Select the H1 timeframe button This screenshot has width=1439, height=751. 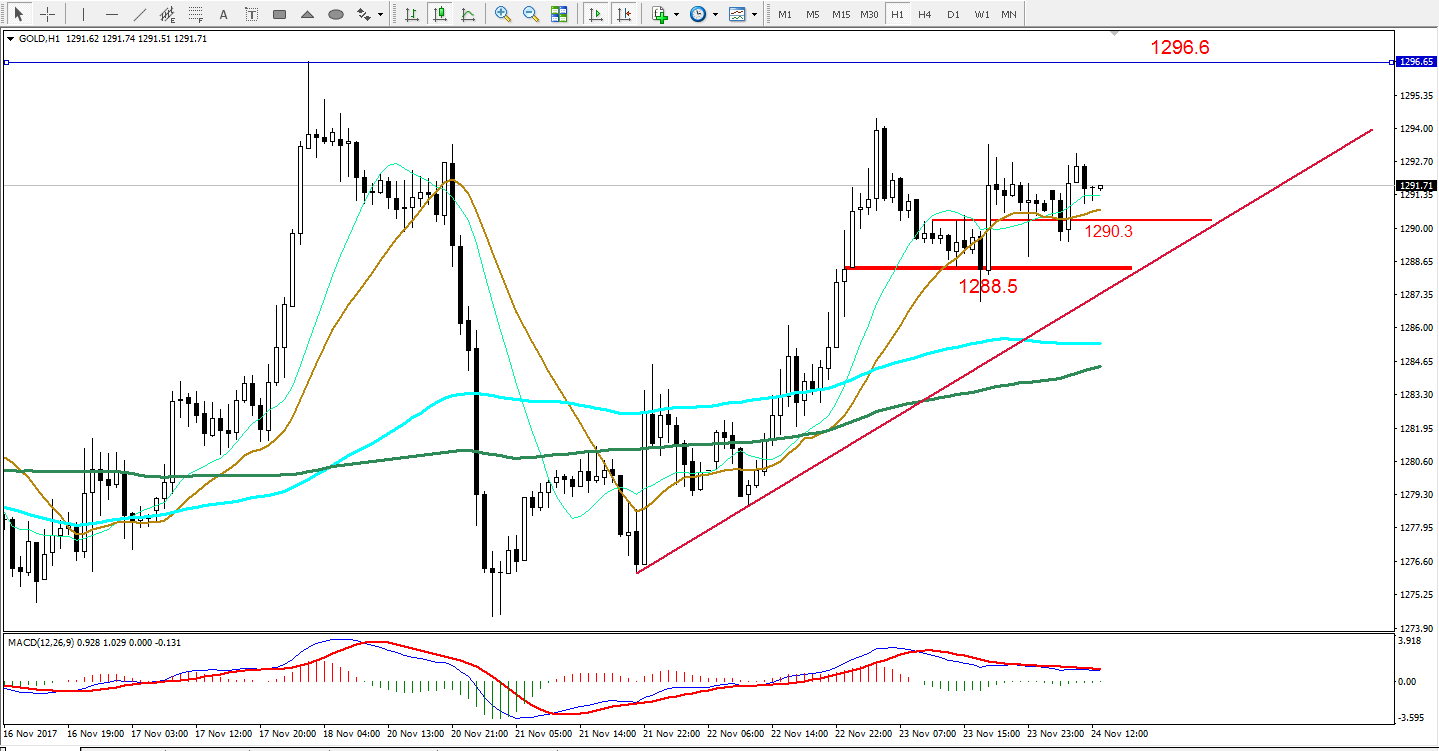pyautogui.click(x=897, y=15)
